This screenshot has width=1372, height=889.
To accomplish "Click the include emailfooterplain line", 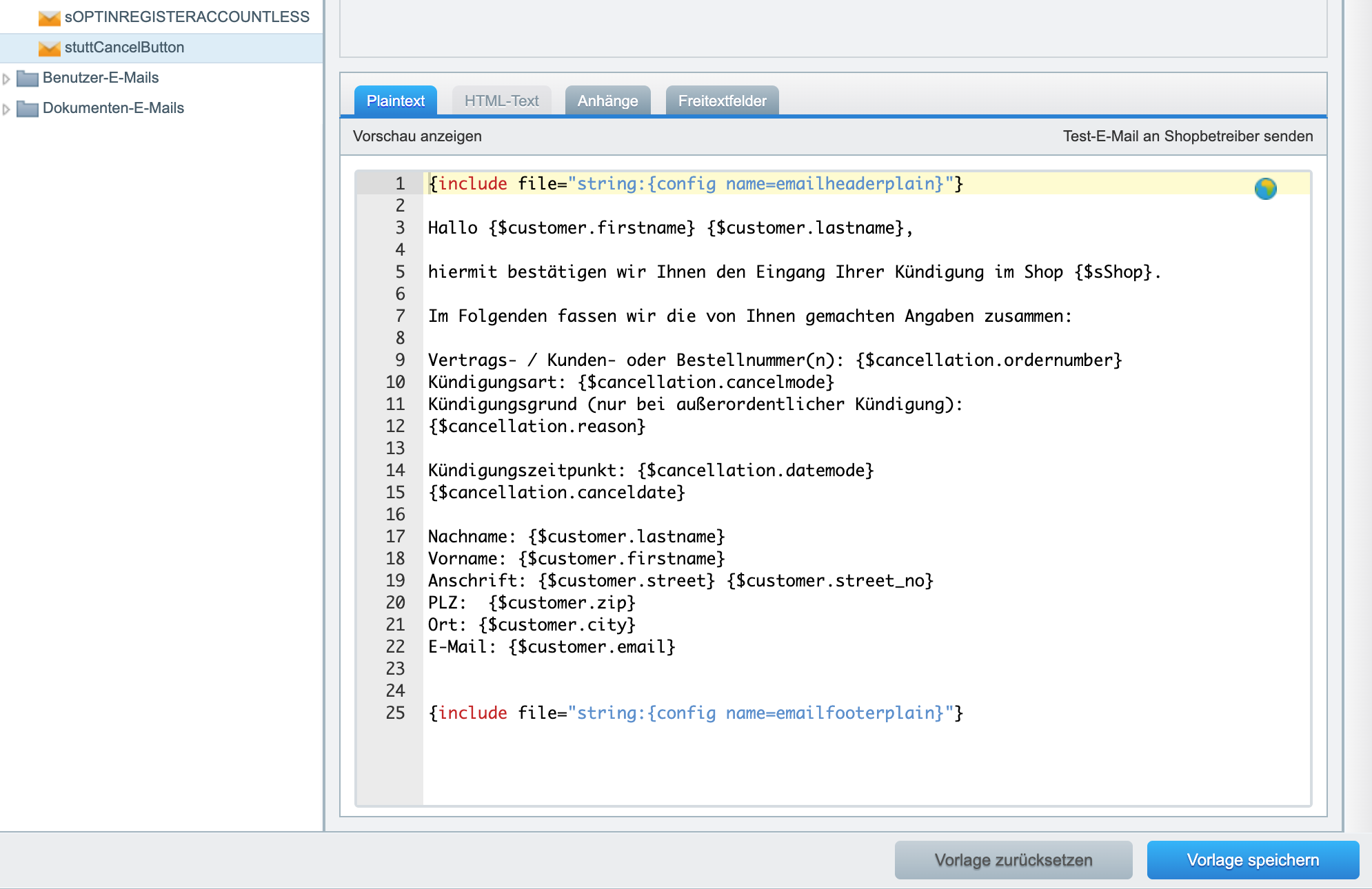I will pos(696,713).
